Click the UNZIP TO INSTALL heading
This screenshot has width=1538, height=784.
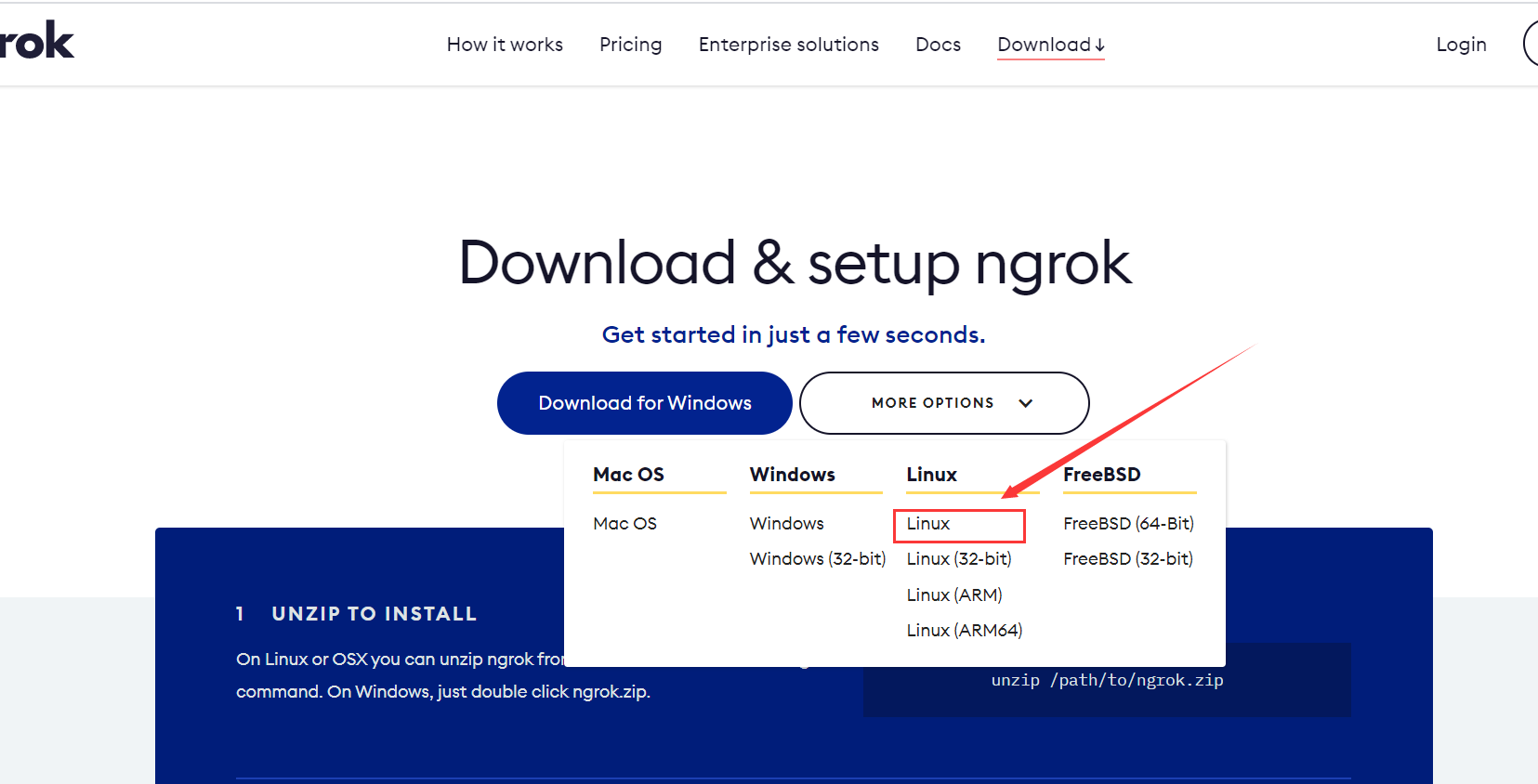pyautogui.click(x=375, y=614)
